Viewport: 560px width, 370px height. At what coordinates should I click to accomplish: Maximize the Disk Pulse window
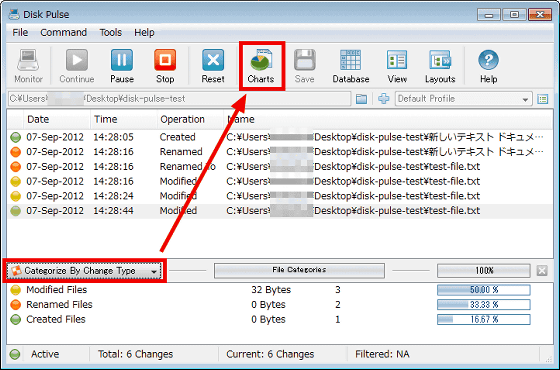tap(514, 15)
